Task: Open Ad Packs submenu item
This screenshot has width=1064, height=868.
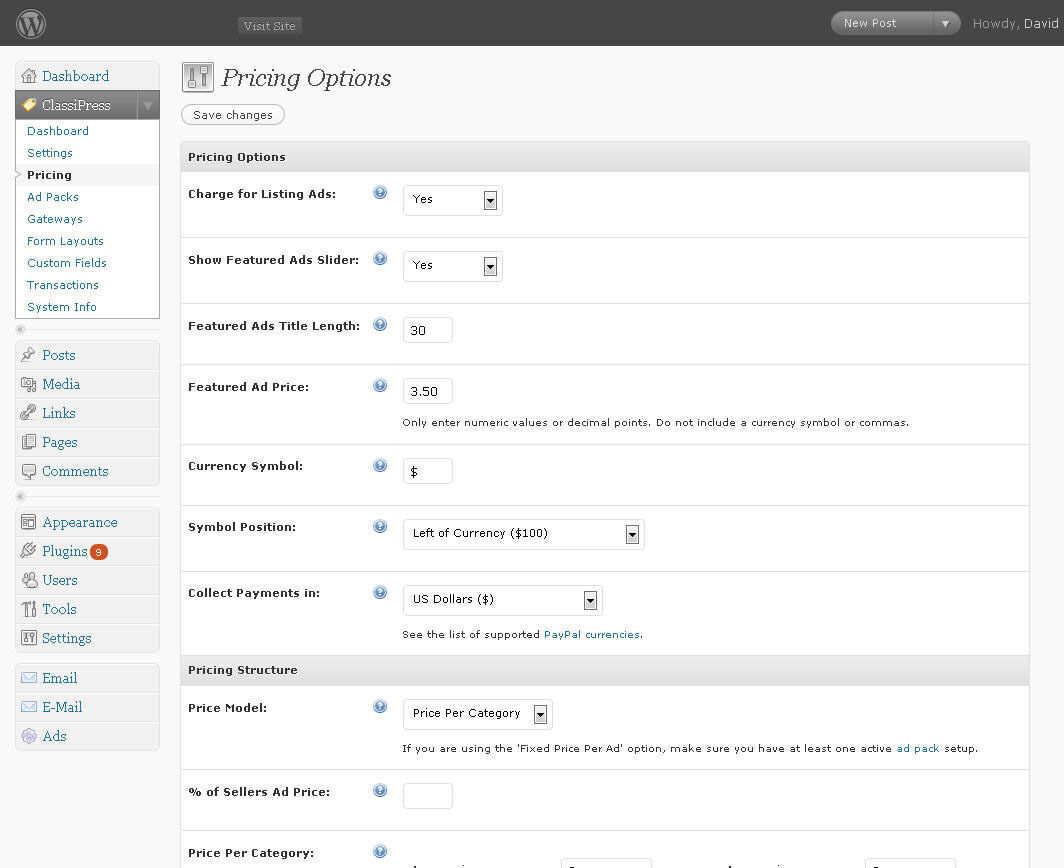Action: pos(53,197)
